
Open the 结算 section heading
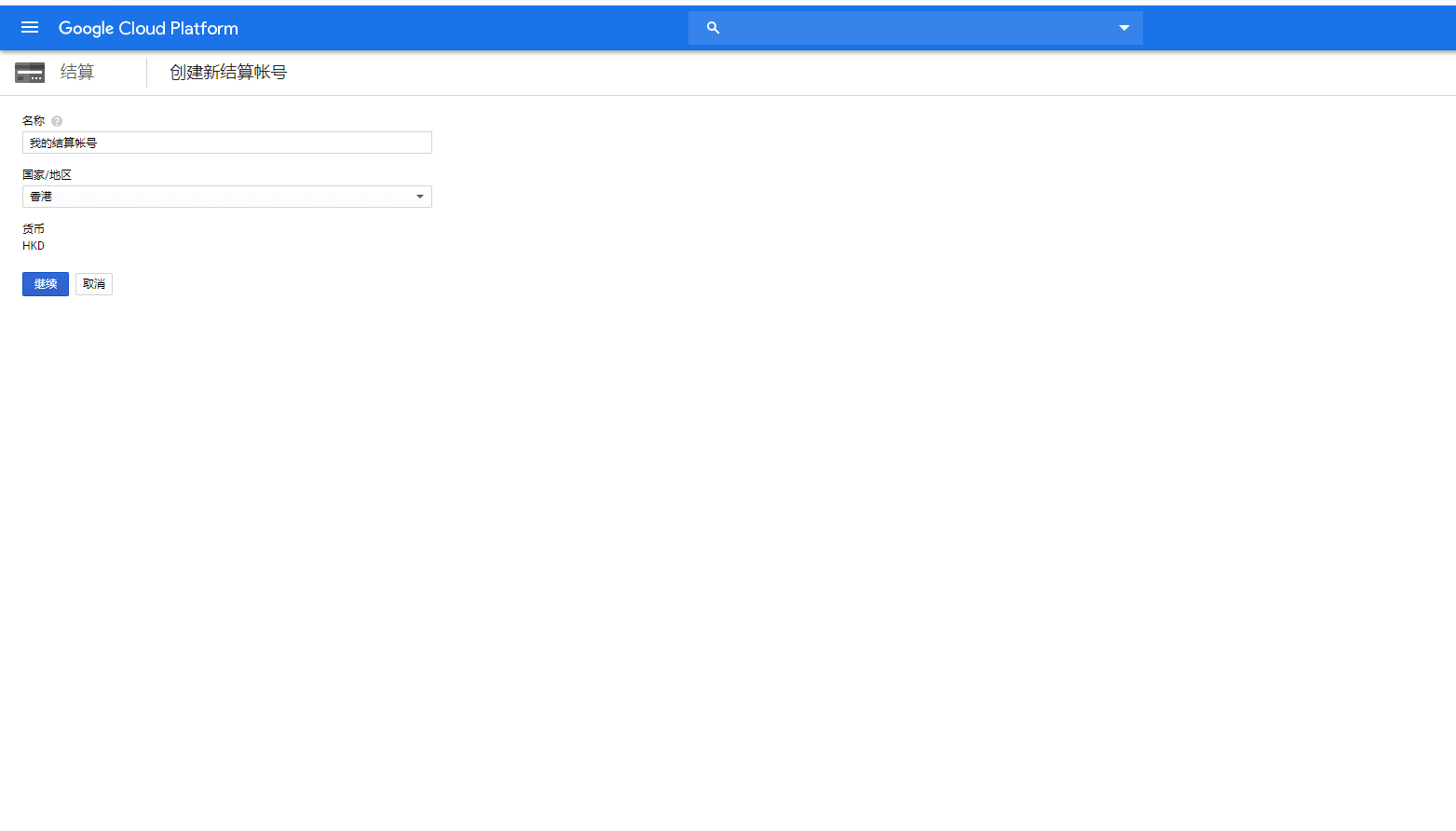pos(77,73)
